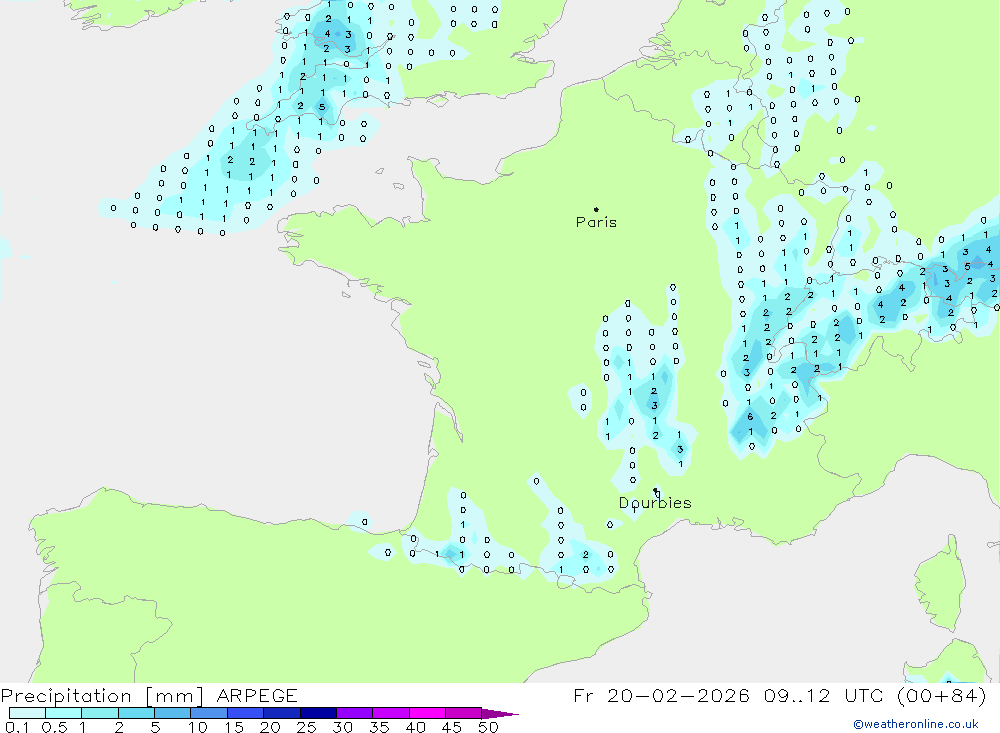Click the legend arrow tip above 50
The image size is (1000, 733).
(x=501, y=714)
